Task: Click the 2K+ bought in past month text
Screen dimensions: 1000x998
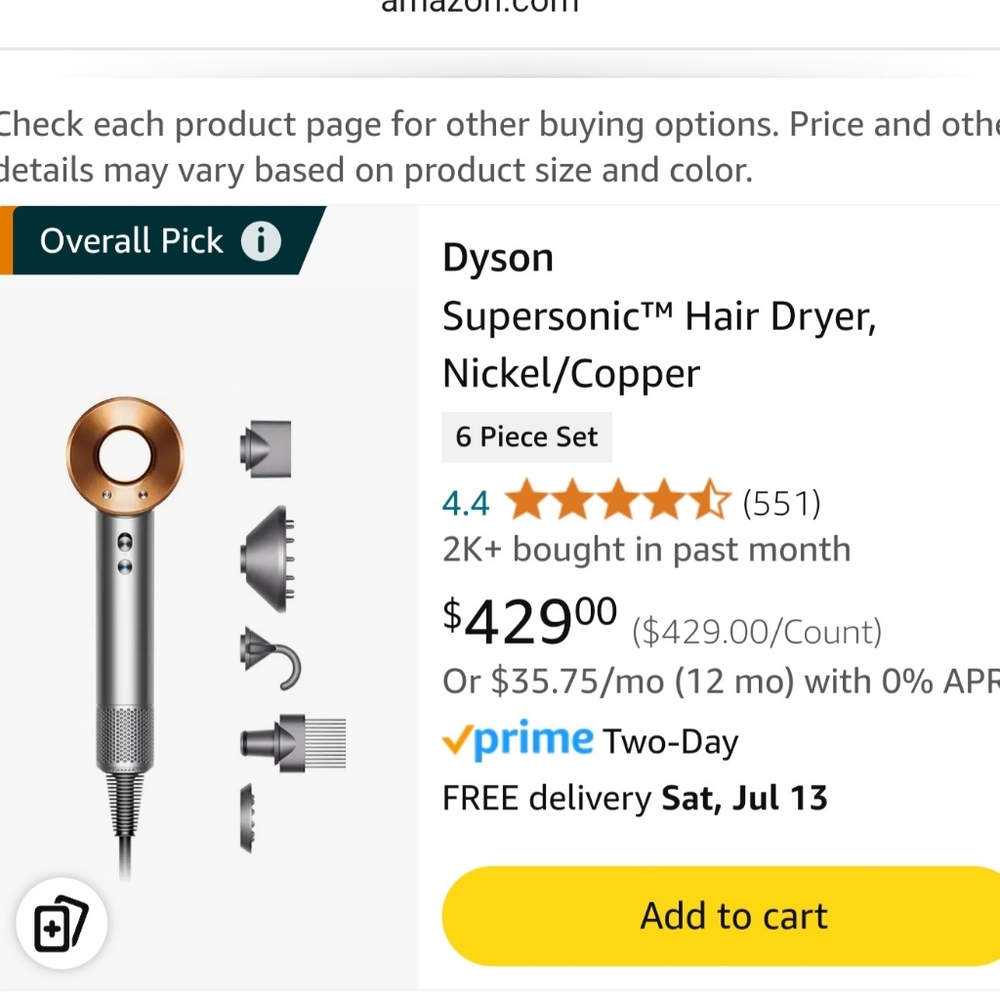Action: (646, 549)
